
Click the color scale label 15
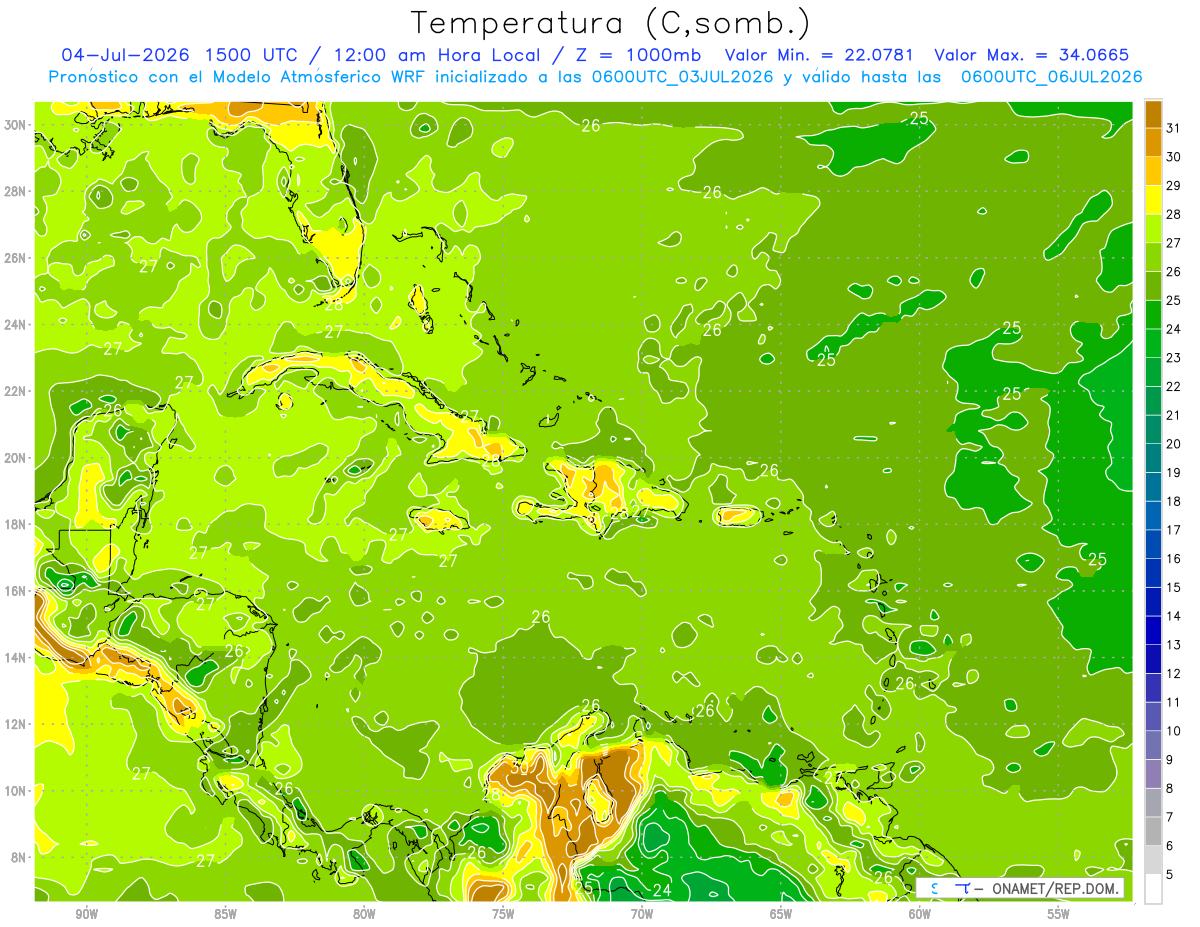(x=1173, y=588)
